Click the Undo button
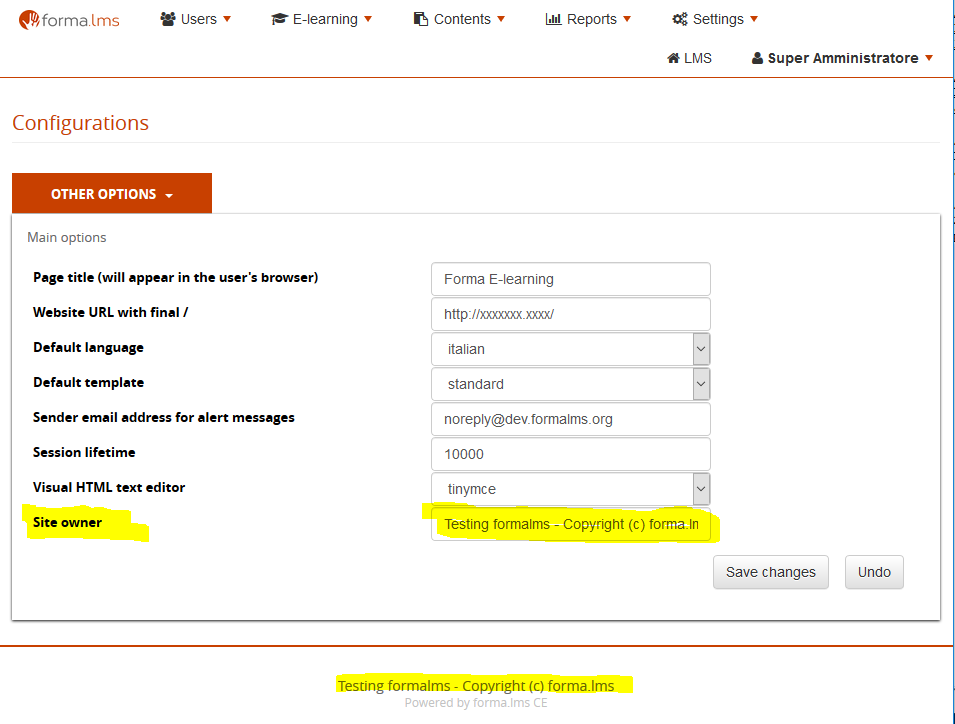Image resolution: width=955 pixels, height=724 pixels. (x=873, y=572)
